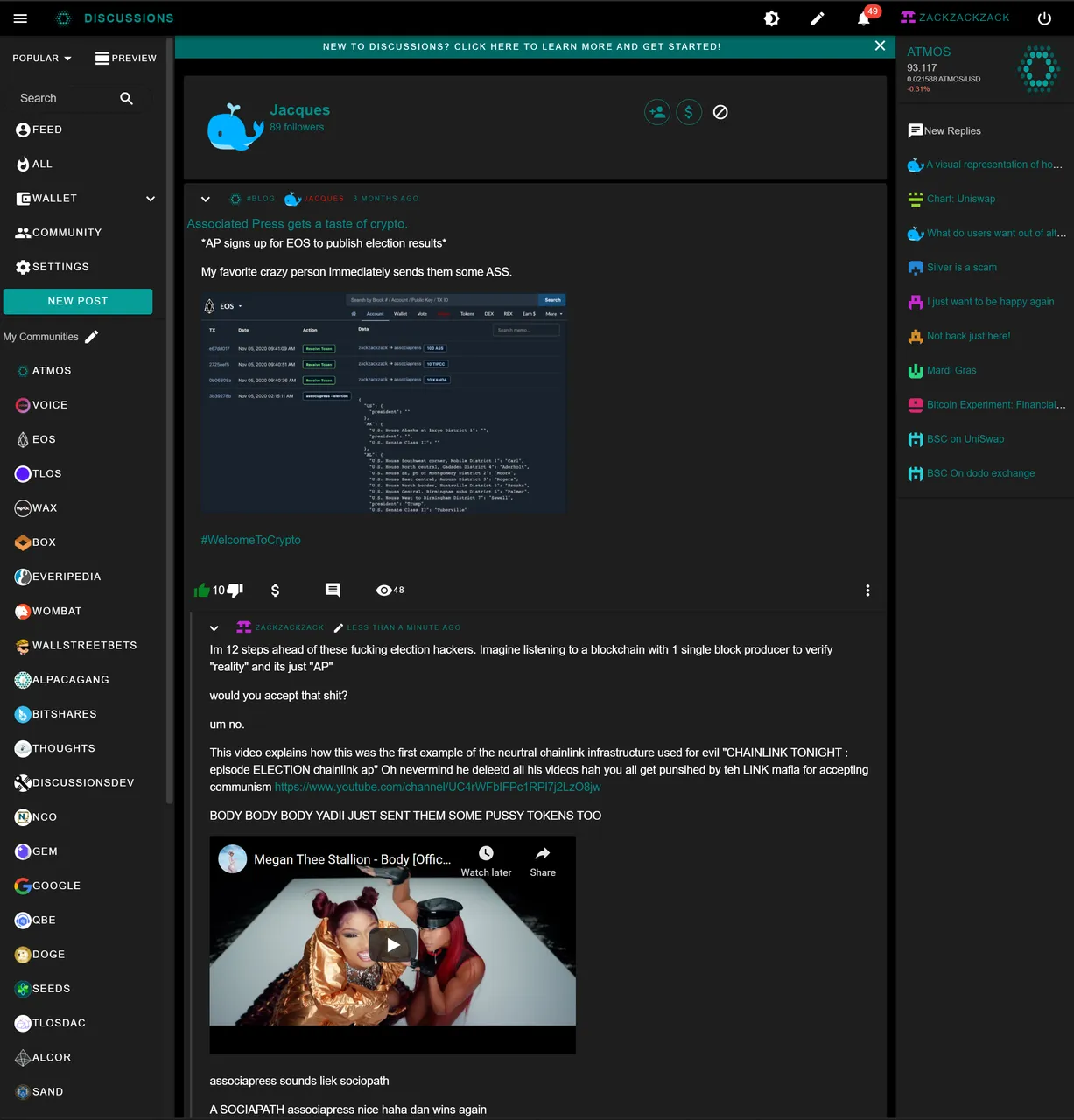Expand the WALLET menu chevron
This screenshot has width=1074, height=1120.
coord(151,199)
